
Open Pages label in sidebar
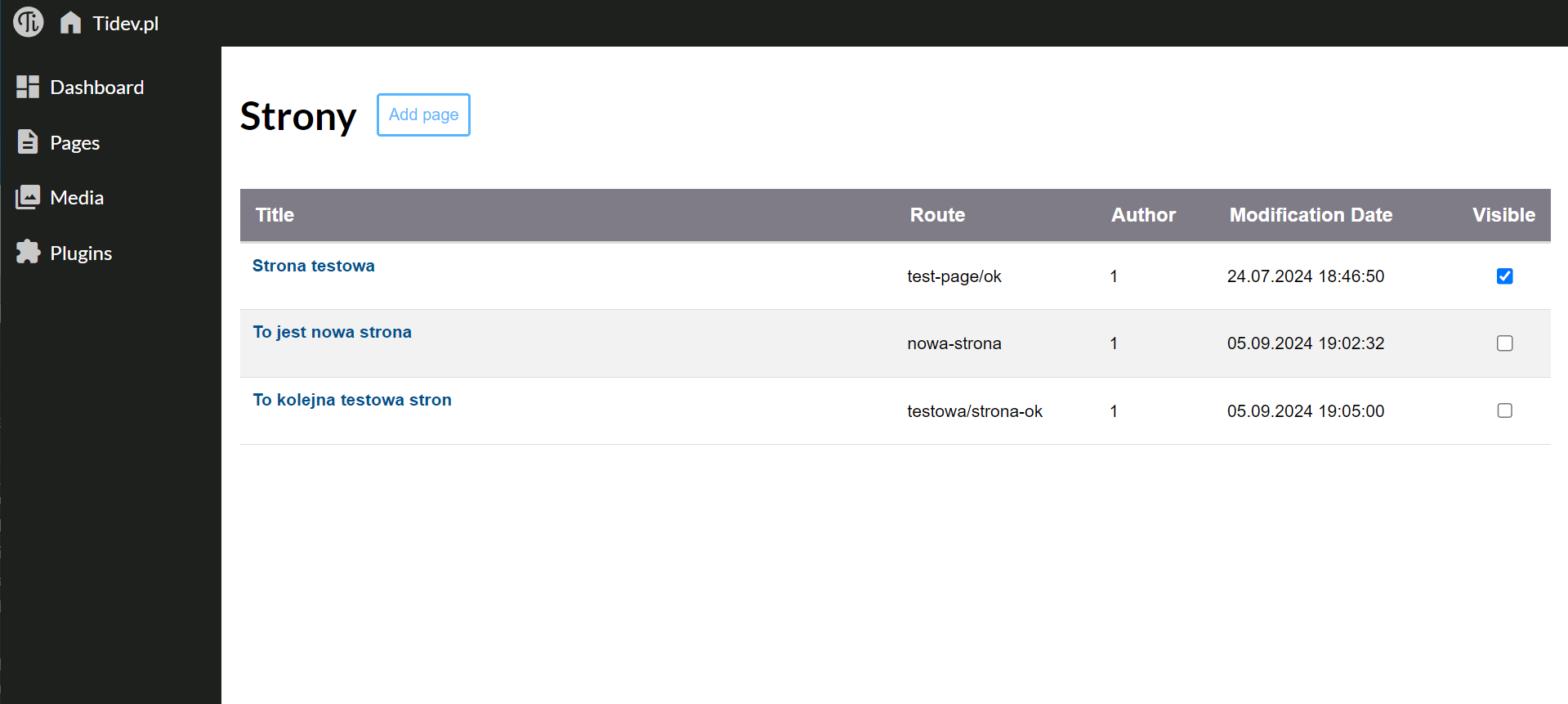[x=74, y=143]
